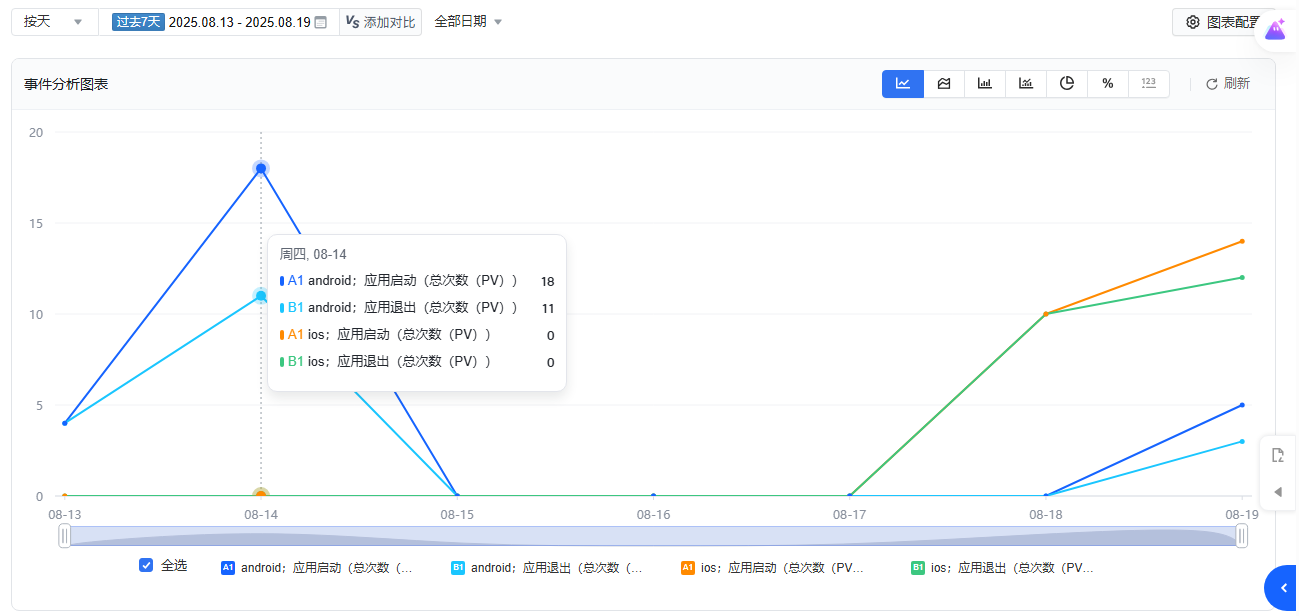Click the purple AI assistant icon
The height and width of the screenshot is (616, 1299).
pyautogui.click(x=1275, y=30)
